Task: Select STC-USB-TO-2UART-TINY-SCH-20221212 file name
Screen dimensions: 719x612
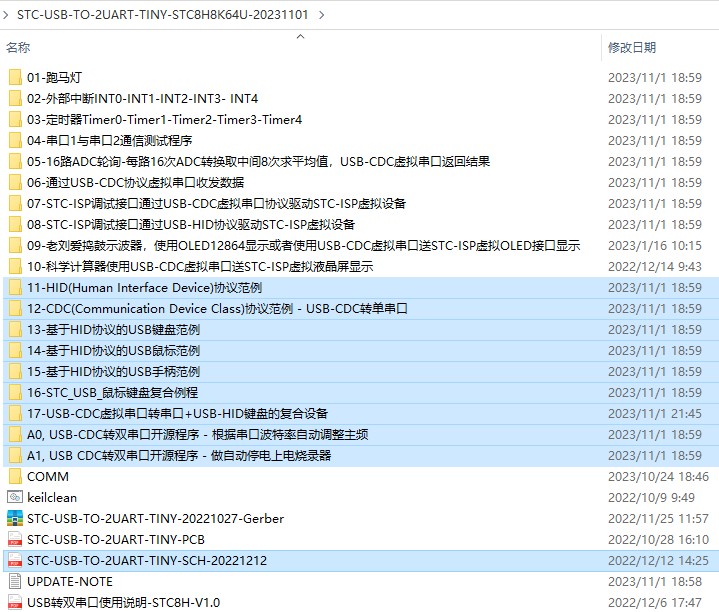Action: click(147, 561)
